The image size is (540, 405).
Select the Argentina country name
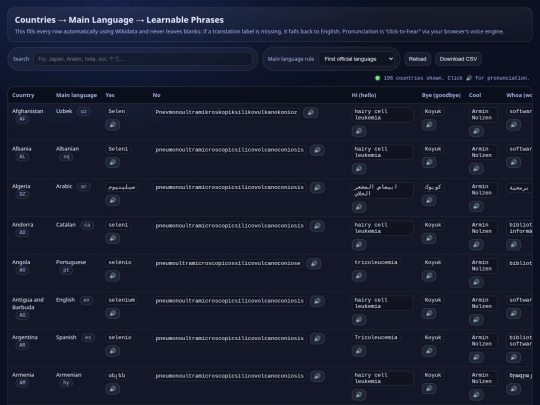25,337
